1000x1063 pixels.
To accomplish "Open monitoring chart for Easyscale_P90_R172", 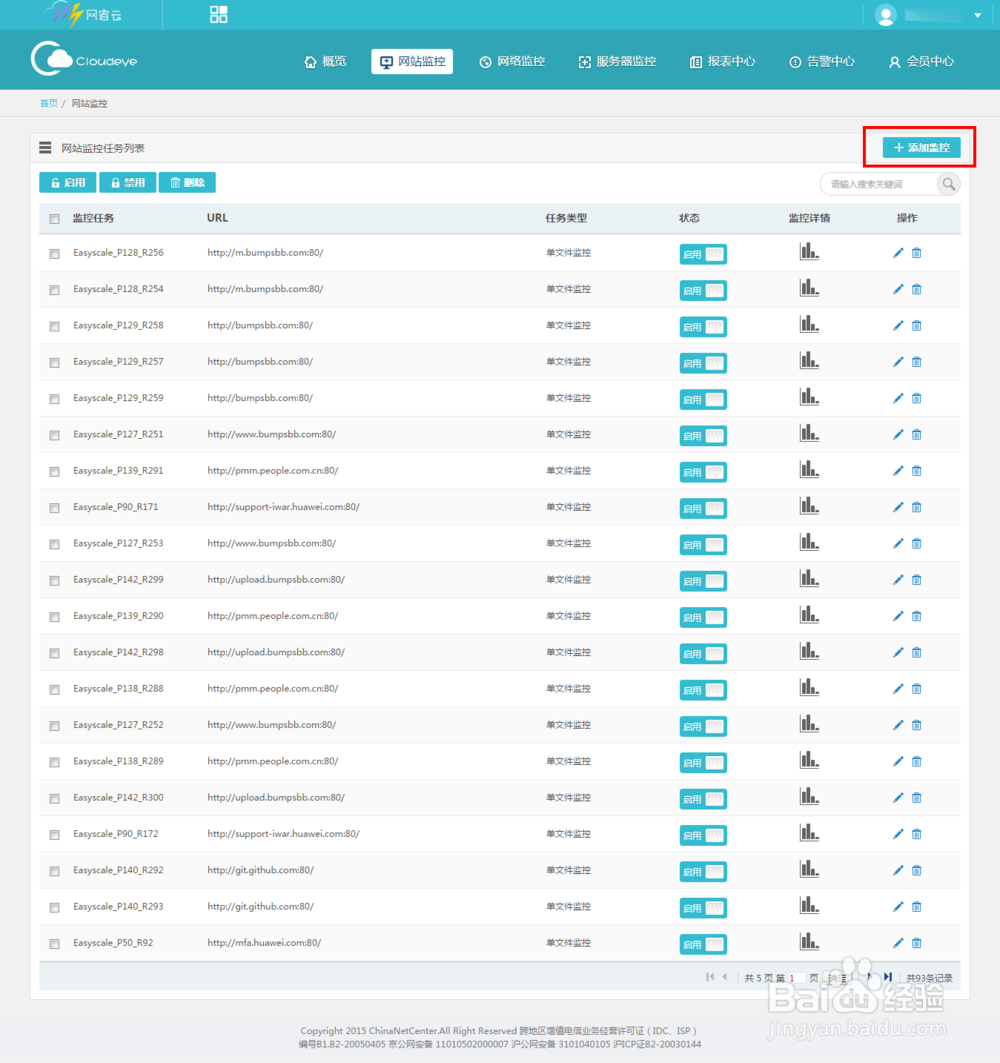I will point(809,833).
